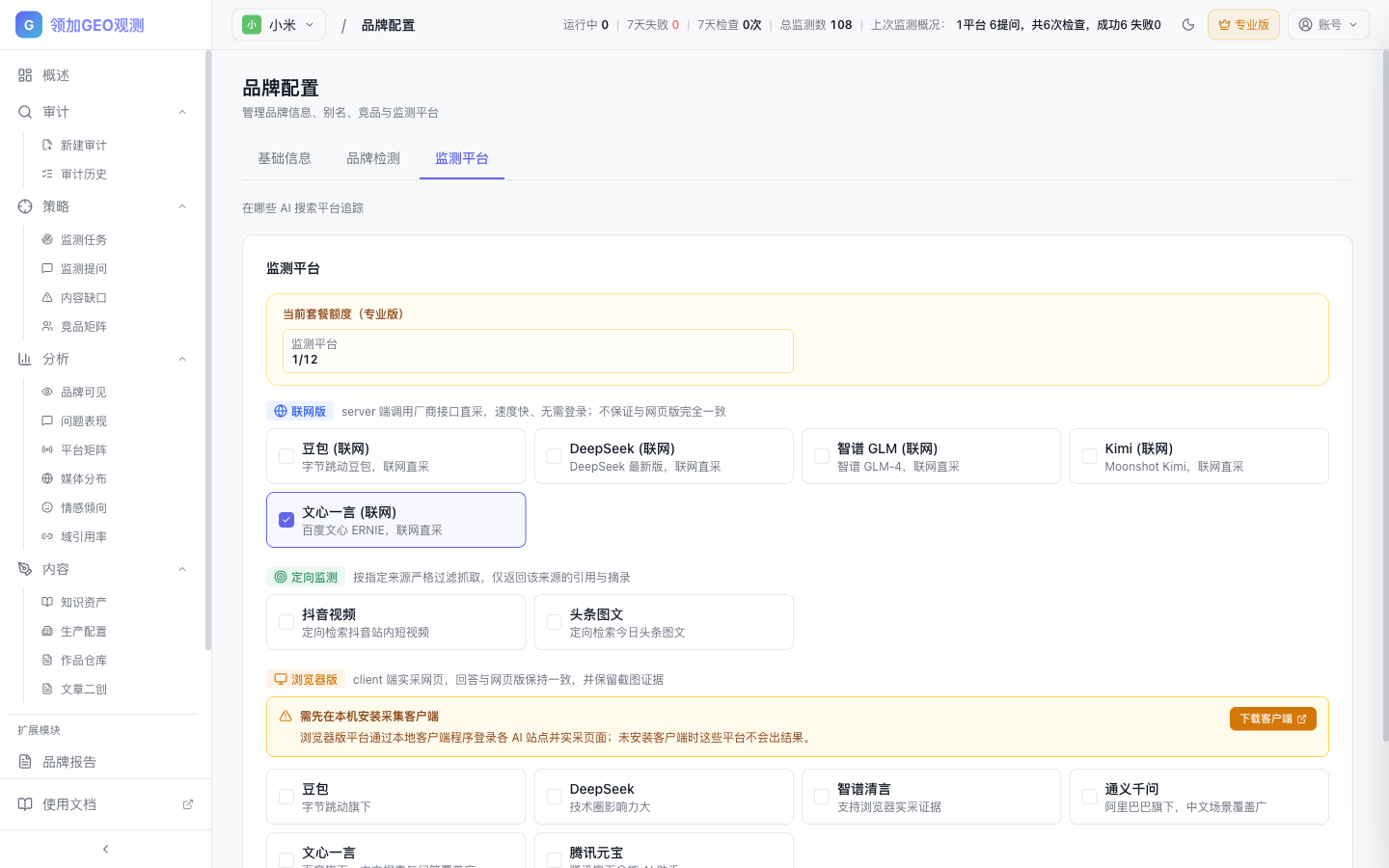
Task: Enable the Kimi (联网) checkbox
Action: tap(1089, 456)
